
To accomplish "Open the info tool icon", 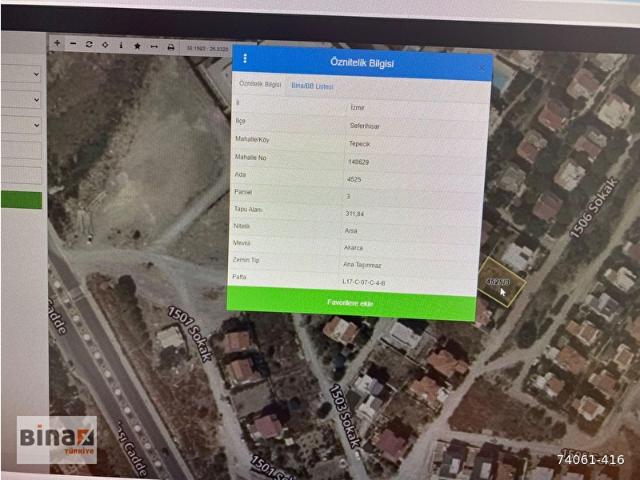I will 121,45.
